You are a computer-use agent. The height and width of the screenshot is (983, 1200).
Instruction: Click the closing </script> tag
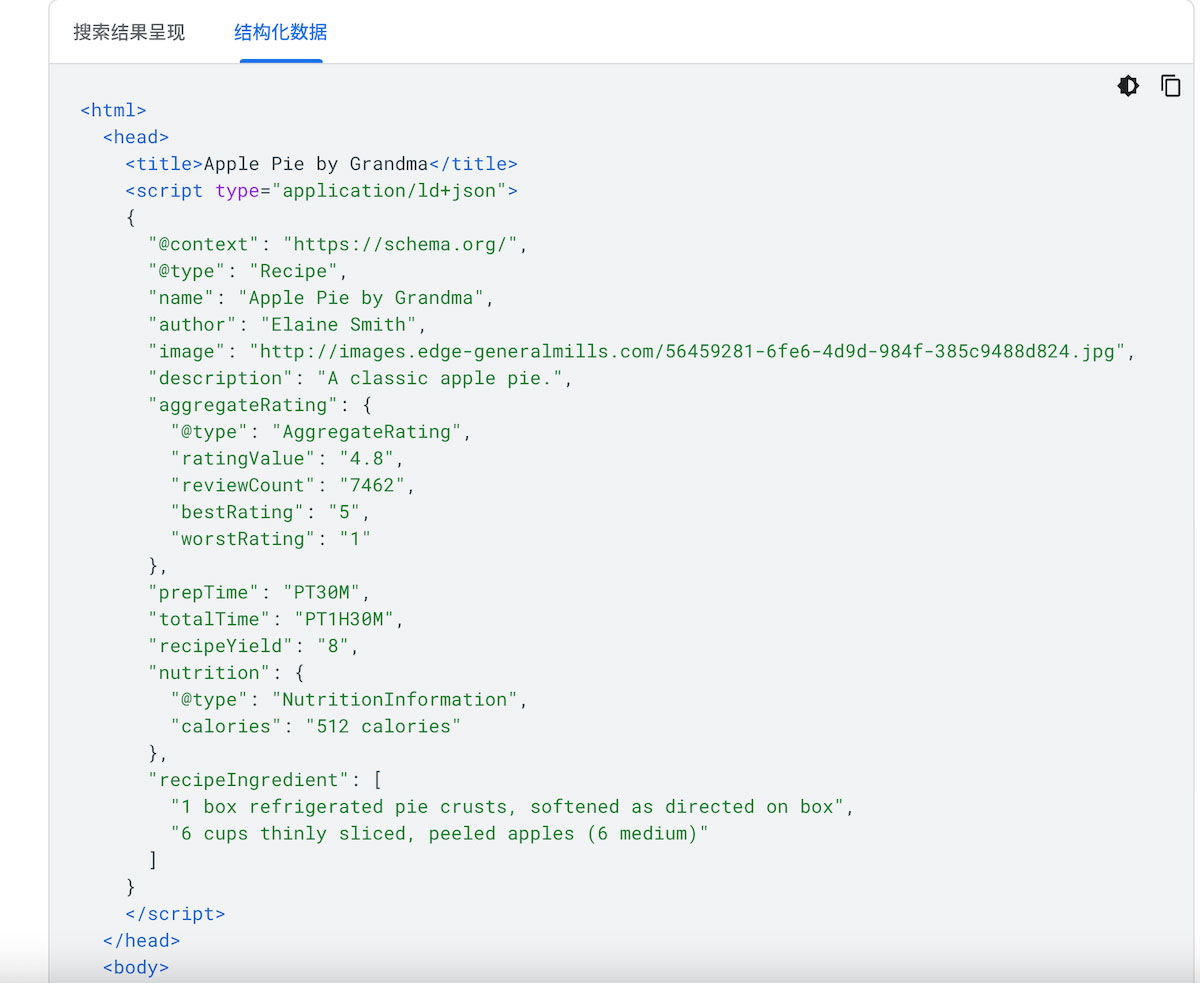click(176, 914)
